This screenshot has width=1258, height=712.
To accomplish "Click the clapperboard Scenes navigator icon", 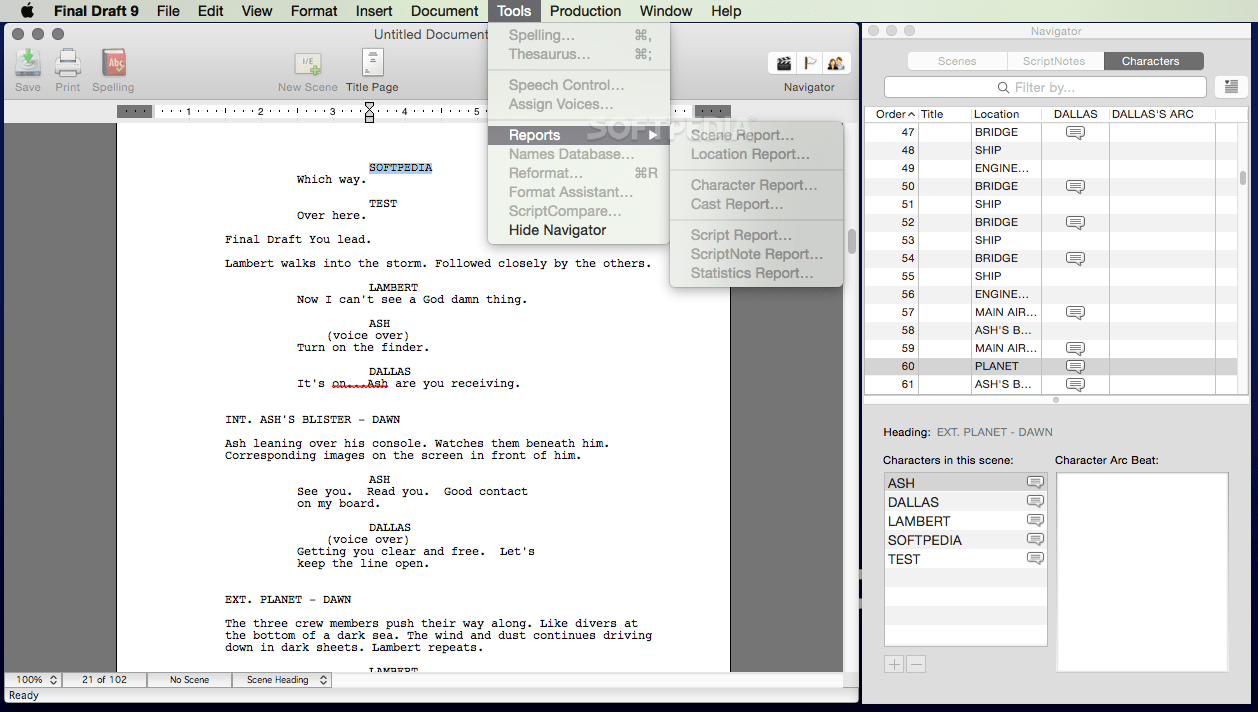I will coord(784,63).
